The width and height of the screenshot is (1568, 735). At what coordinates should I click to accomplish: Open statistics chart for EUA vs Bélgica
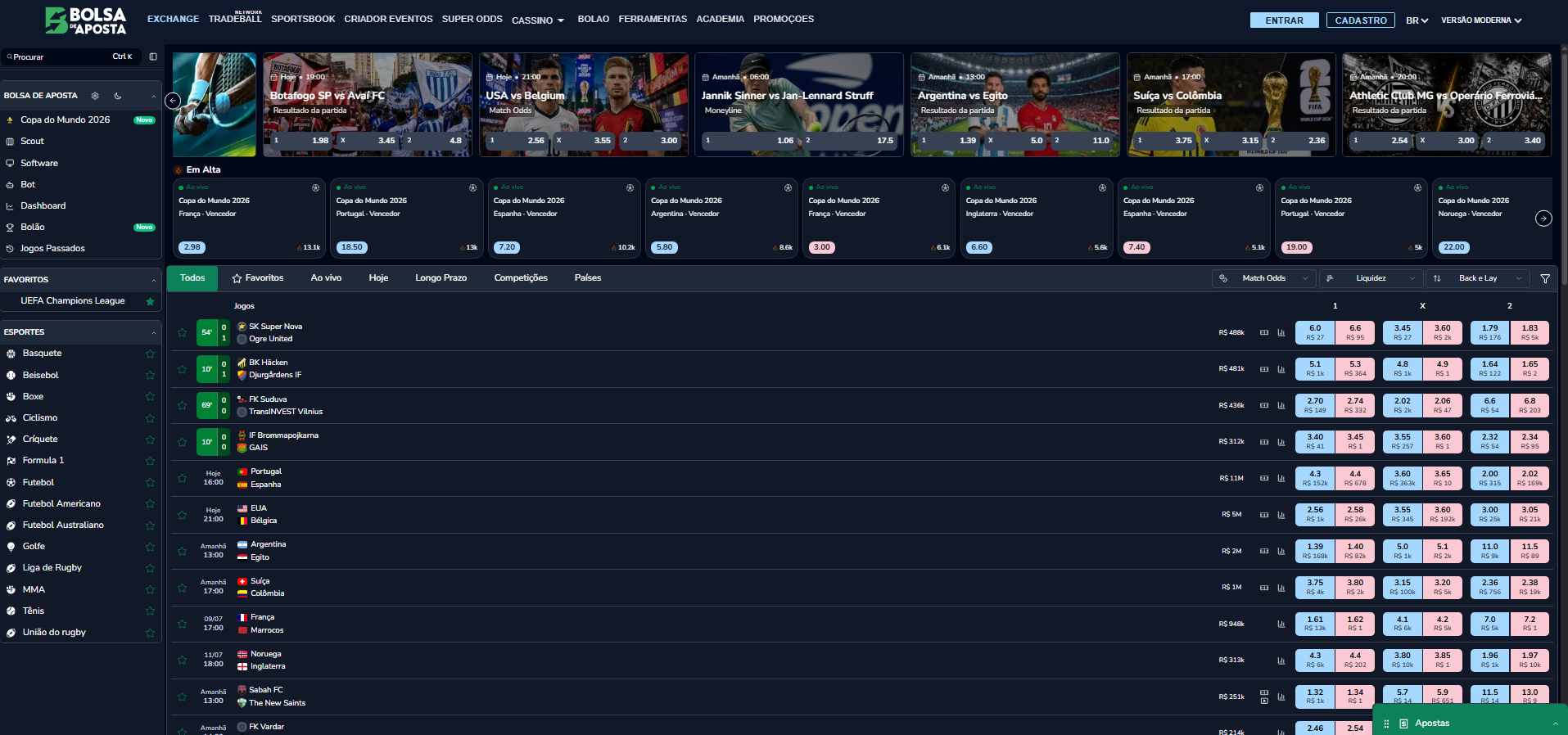point(1281,515)
